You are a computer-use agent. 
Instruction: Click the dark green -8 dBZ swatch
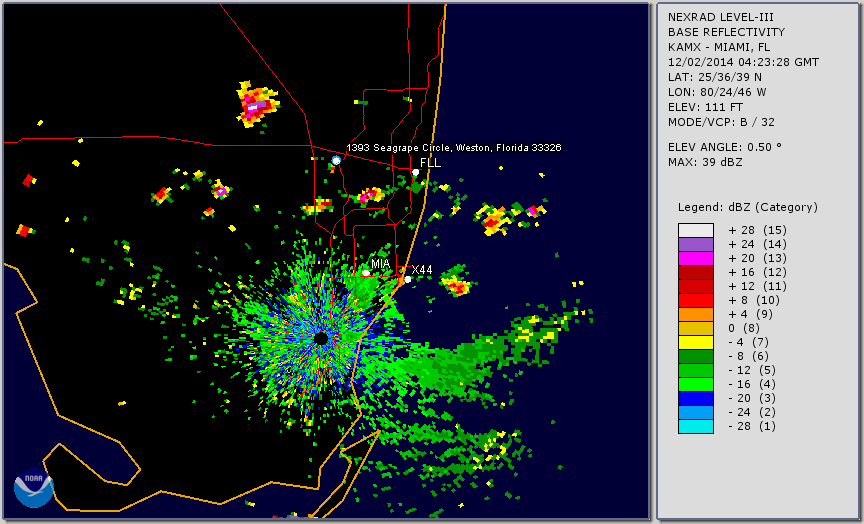coord(696,356)
